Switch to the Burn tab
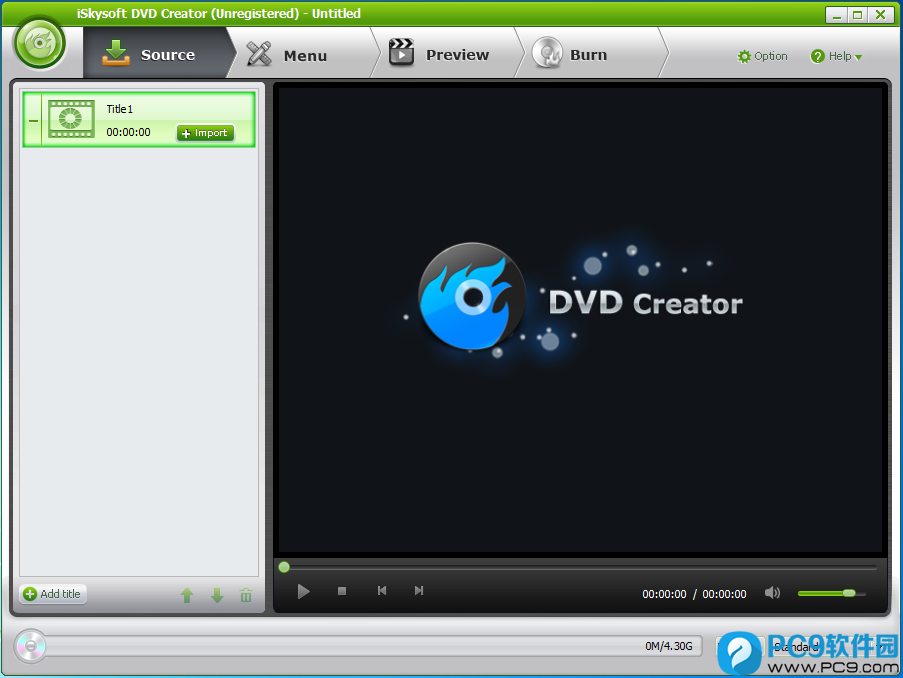Image resolution: width=903 pixels, height=678 pixels. point(590,54)
